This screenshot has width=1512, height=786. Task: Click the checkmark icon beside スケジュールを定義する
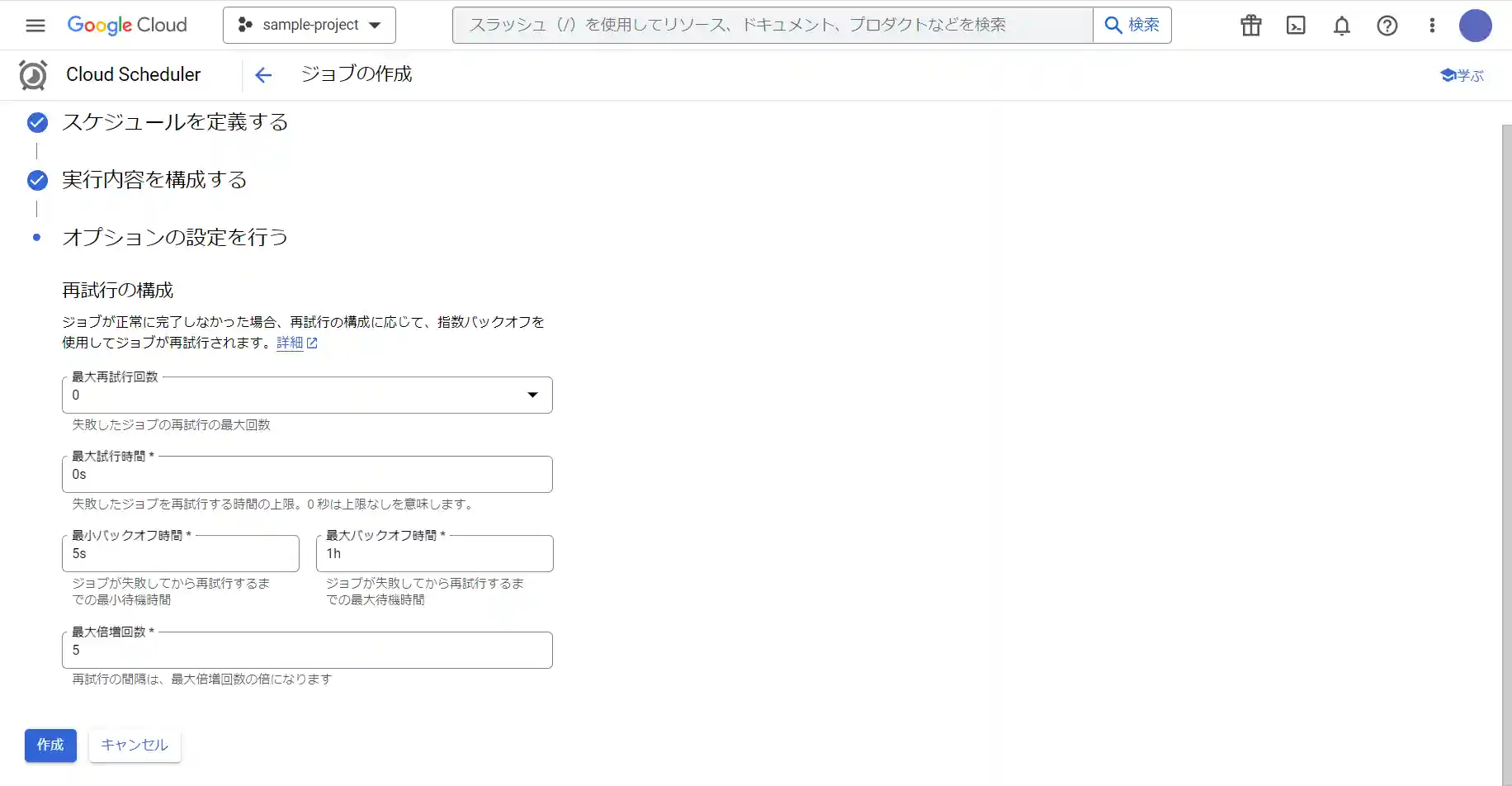(x=37, y=123)
